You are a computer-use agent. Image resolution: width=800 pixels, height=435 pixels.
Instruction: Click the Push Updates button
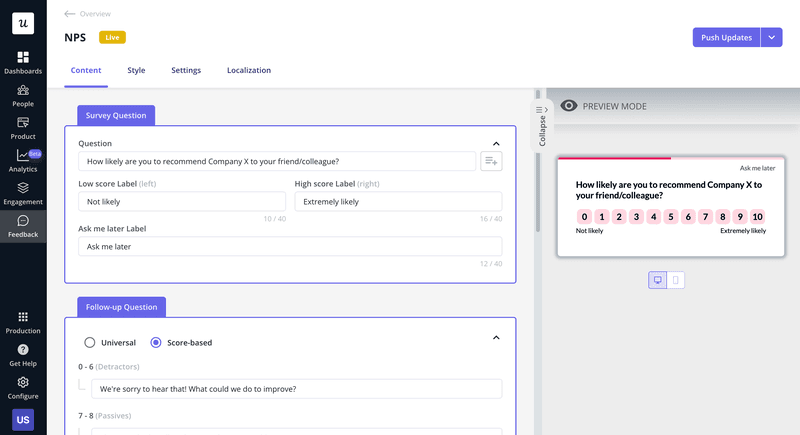click(726, 37)
